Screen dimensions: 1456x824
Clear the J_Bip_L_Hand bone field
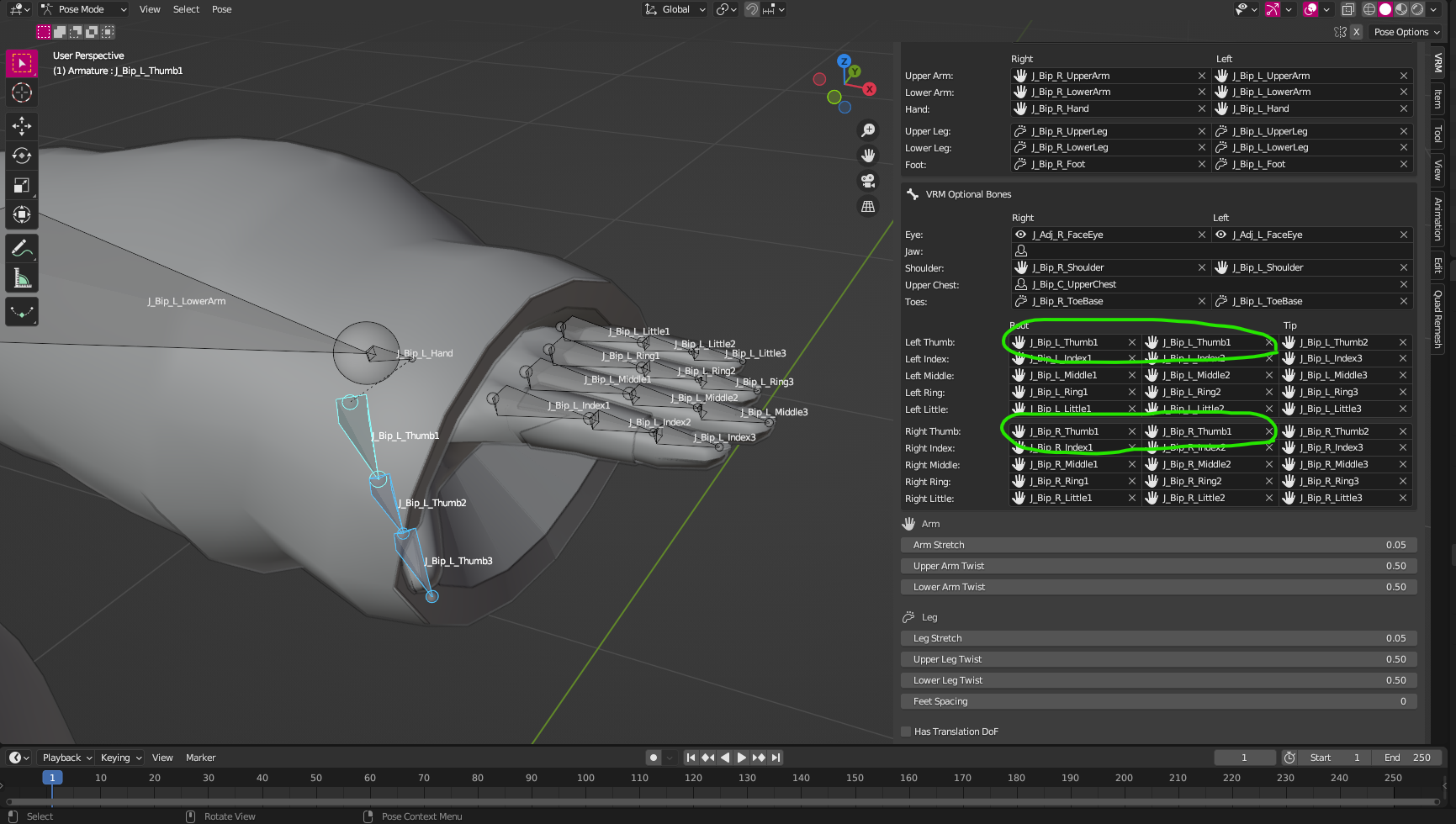tap(1403, 108)
